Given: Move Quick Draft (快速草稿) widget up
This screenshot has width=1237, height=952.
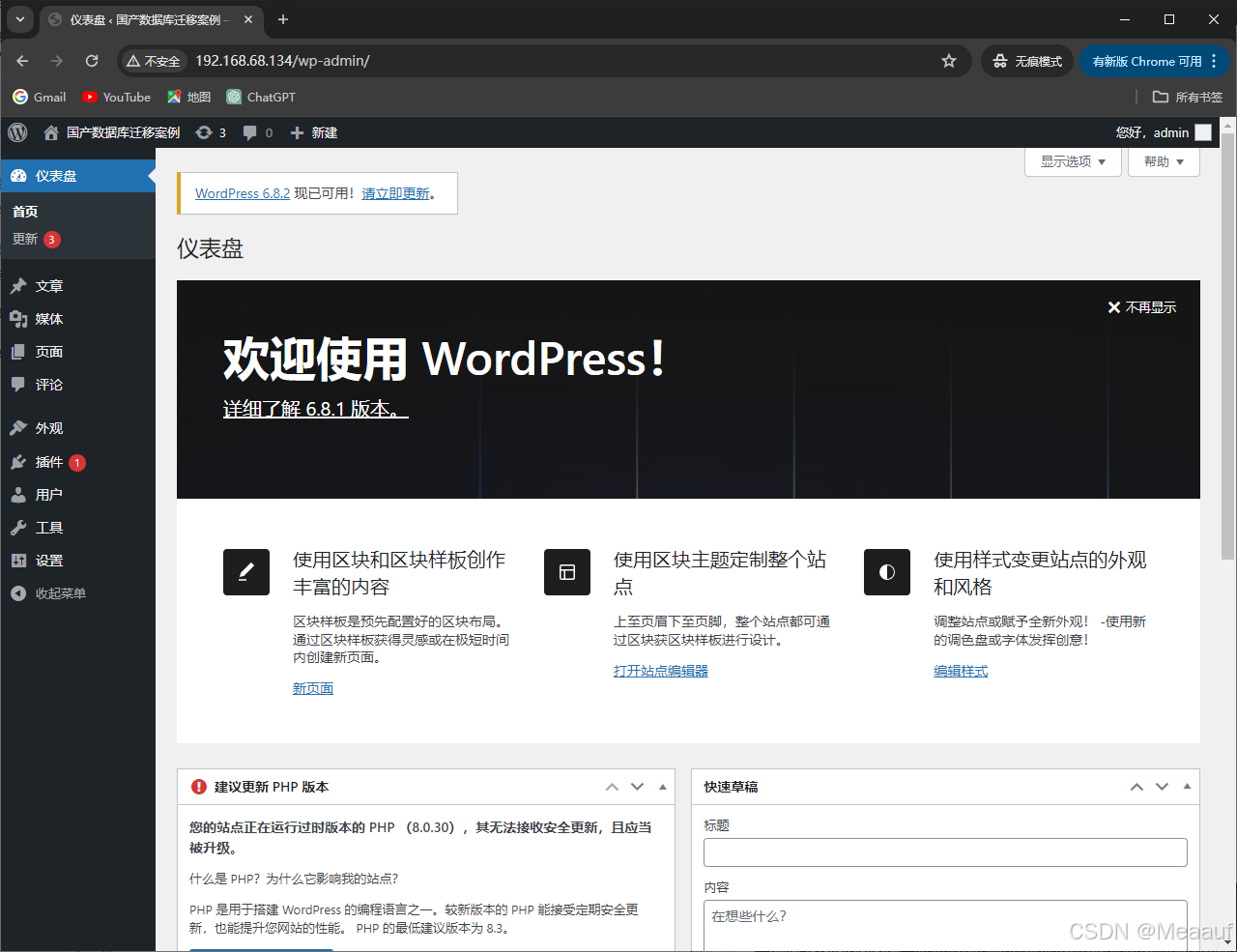Looking at the screenshot, I should tap(1136, 787).
